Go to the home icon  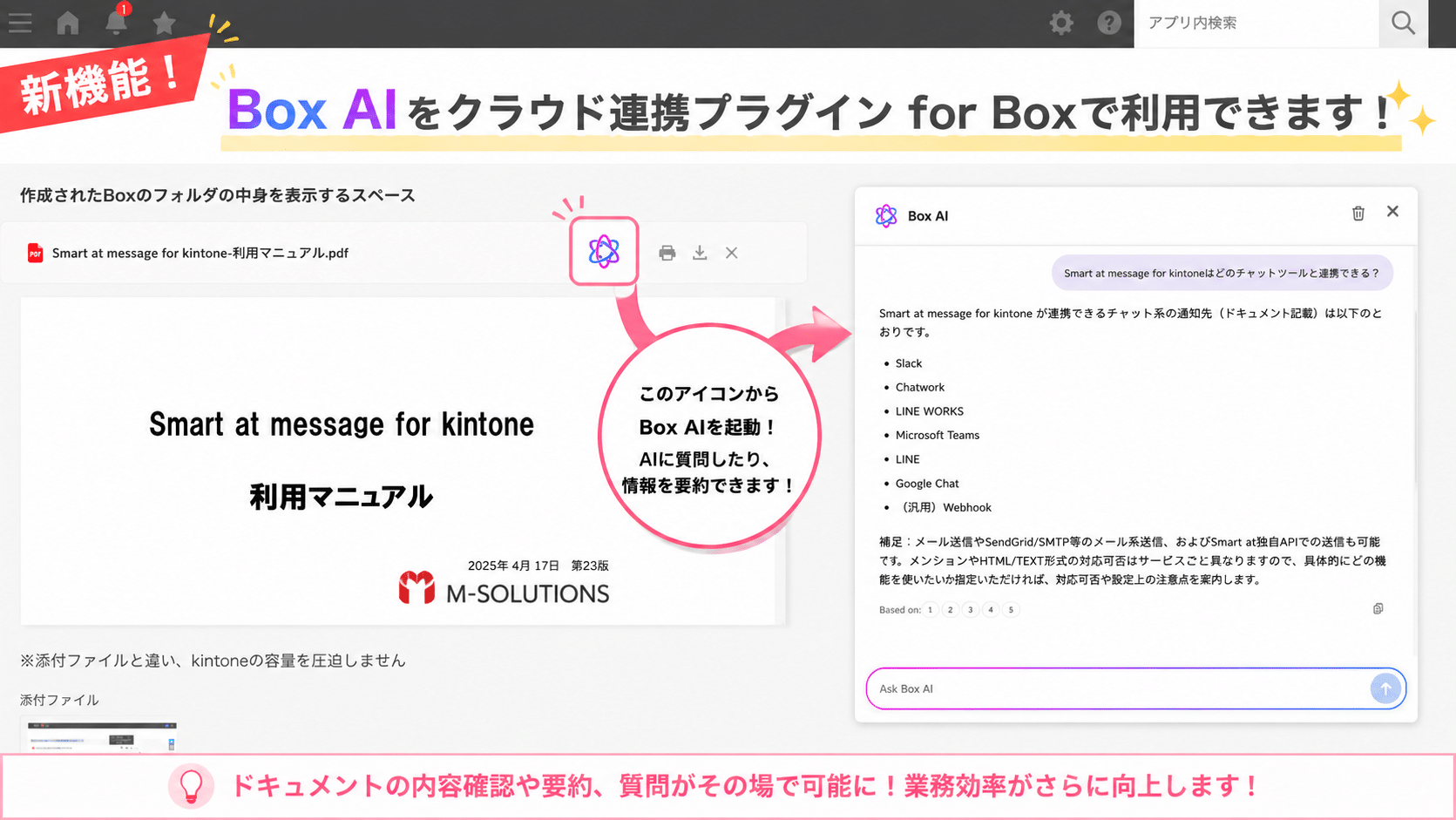click(x=68, y=23)
